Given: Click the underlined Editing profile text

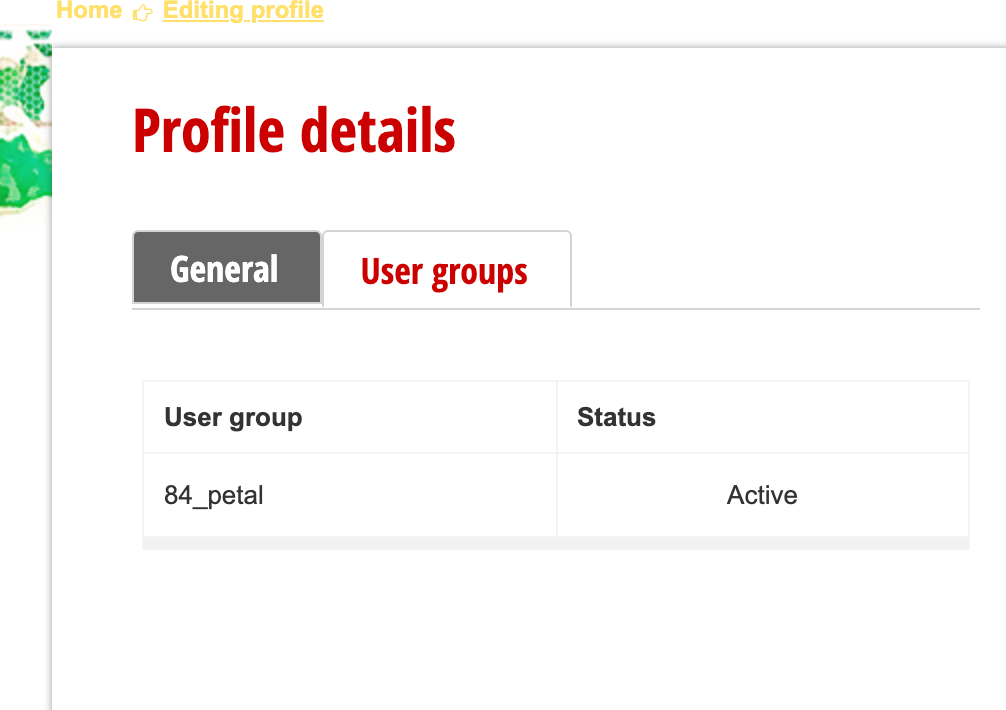Looking at the screenshot, I should 243,11.
